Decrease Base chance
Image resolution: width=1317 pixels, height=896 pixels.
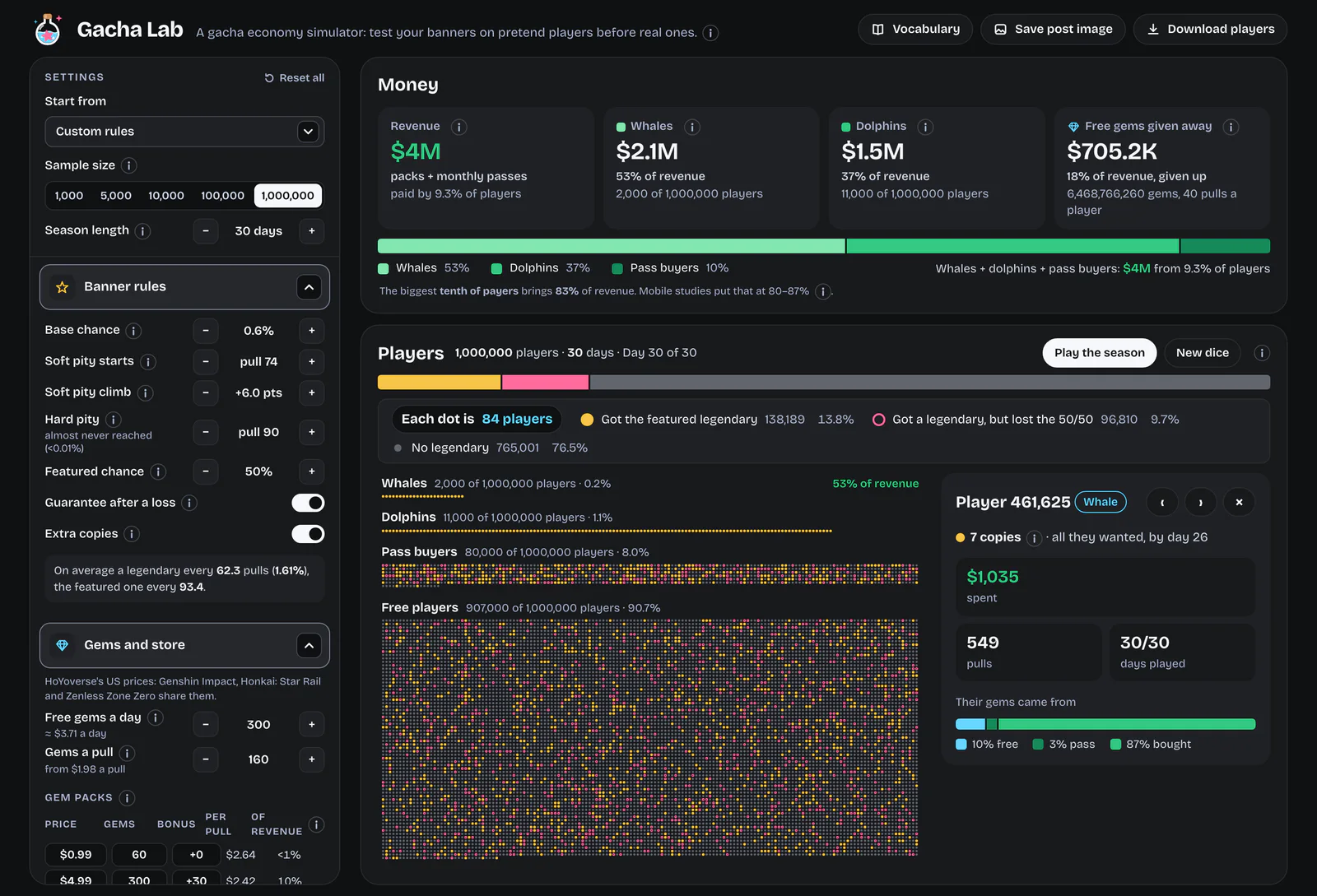(206, 331)
